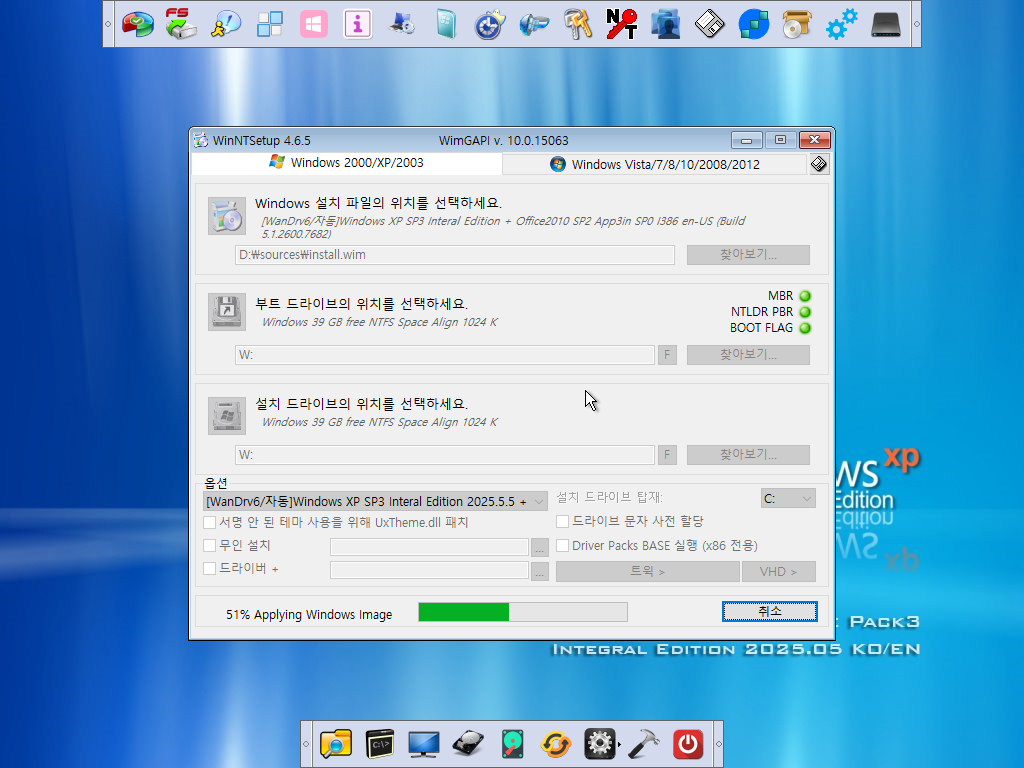Screen dimensions: 1024x768
Task: Click browse '...' button for 무인 설치
Action: click(539, 547)
